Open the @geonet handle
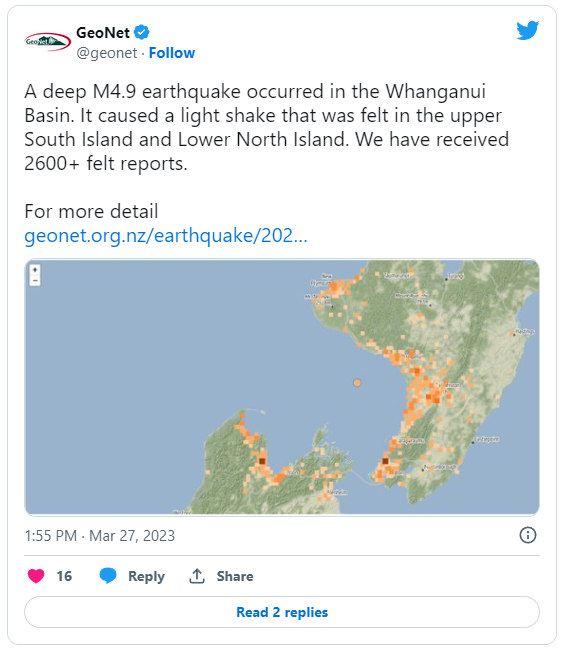The width and height of the screenshot is (563, 651). (106, 53)
